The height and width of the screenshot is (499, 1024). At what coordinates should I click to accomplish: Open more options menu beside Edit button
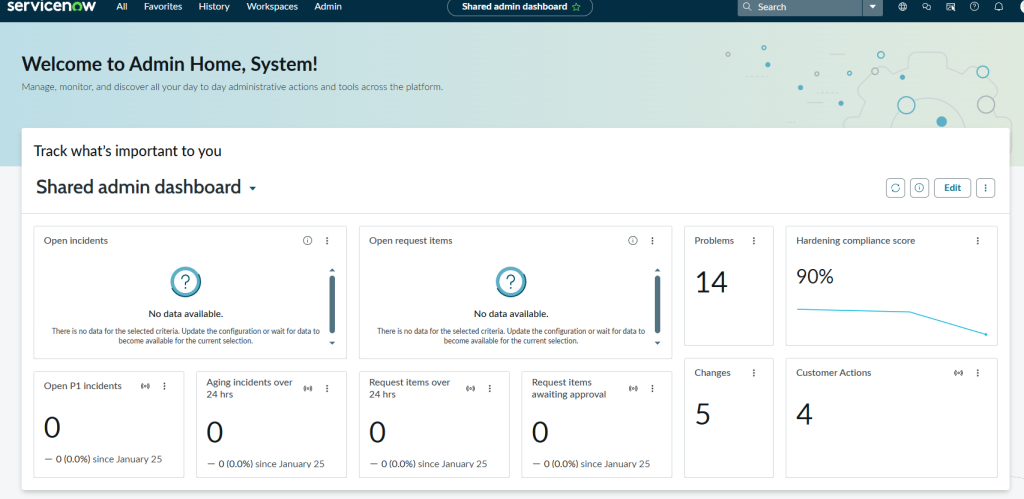[x=986, y=188]
